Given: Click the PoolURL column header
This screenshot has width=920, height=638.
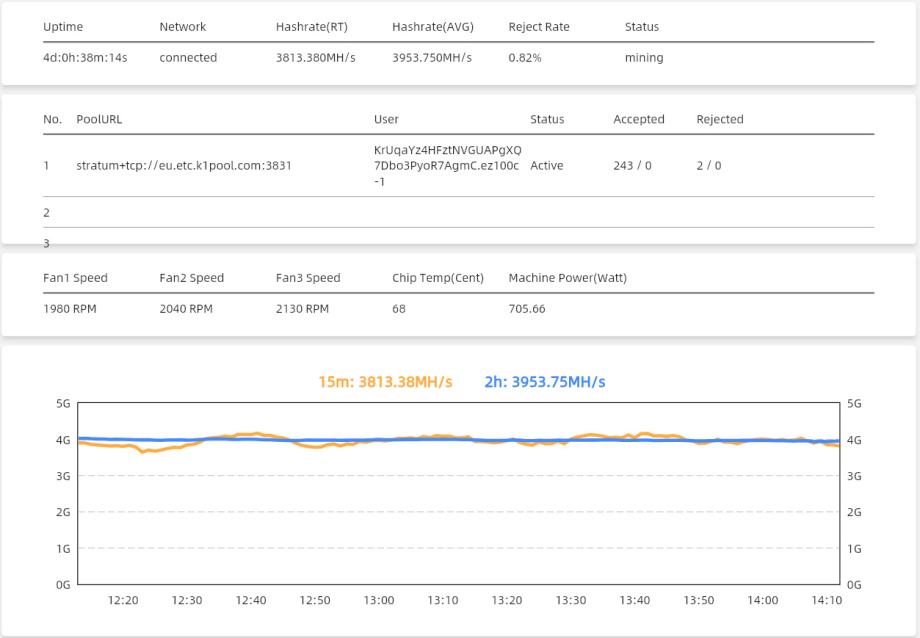Looking at the screenshot, I should click(x=99, y=119).
